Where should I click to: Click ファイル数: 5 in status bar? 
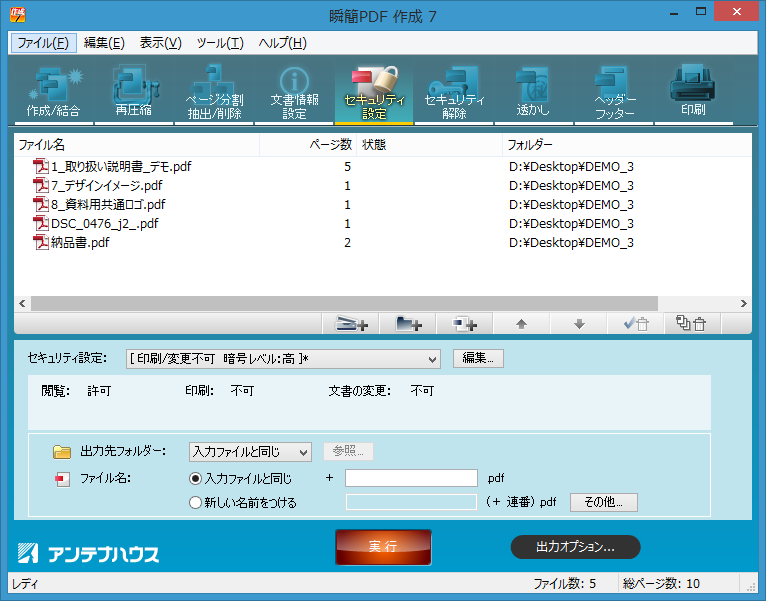(x=564, y=584)
